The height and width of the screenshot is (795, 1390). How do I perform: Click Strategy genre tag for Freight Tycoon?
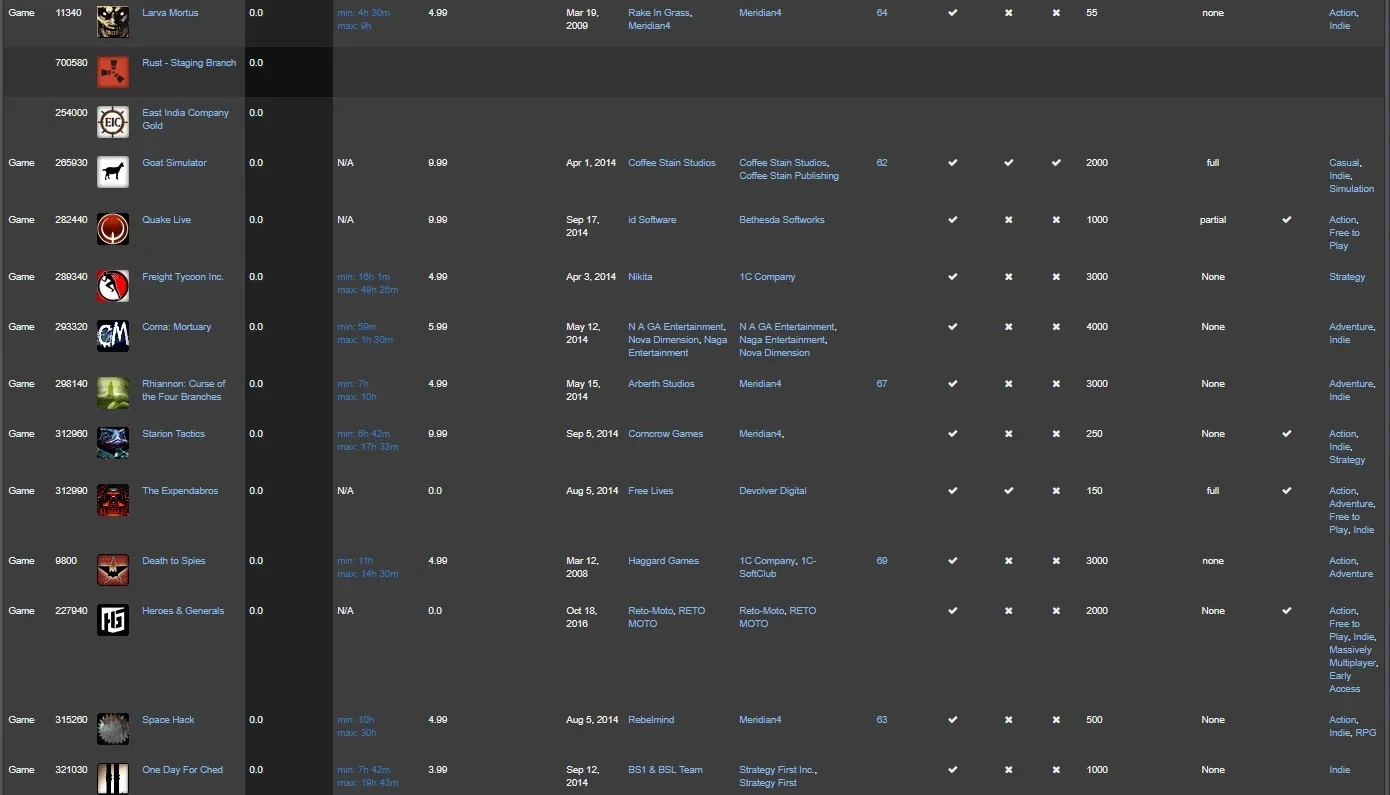tap(1347, 277)
